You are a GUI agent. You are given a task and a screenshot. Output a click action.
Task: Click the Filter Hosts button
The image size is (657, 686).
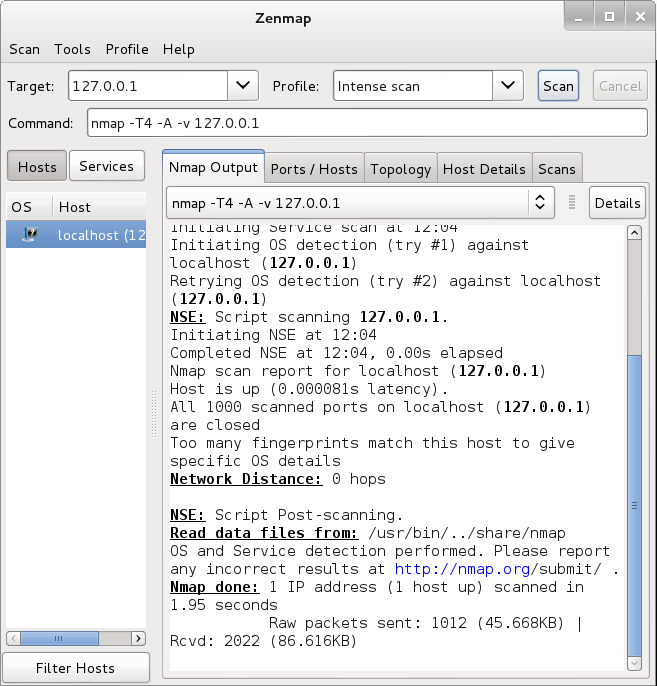(x=76, y=668)
